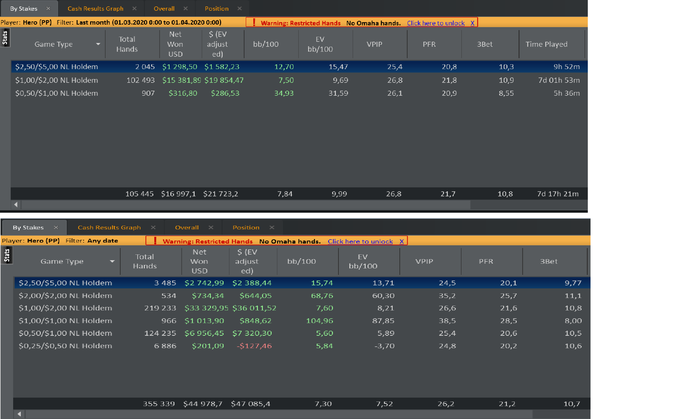
Task: Click bottom 'Click here to unlock' link
Action: tap(360, 241)
